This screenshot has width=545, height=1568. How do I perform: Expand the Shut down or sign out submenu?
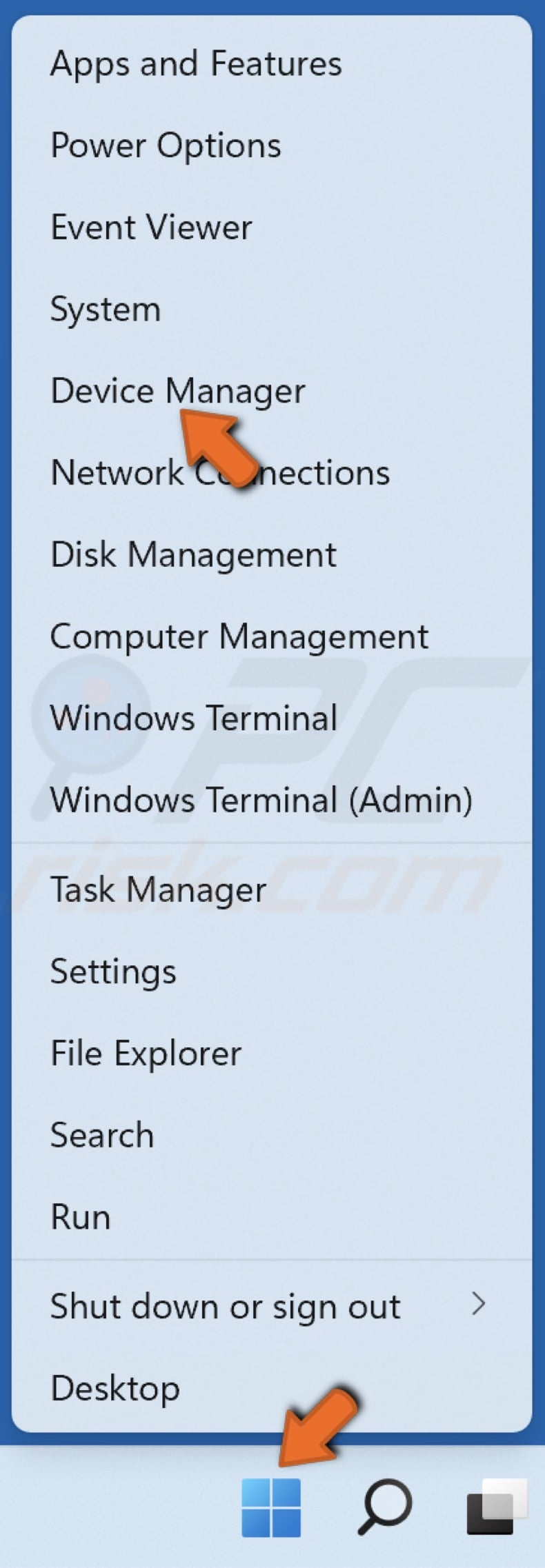point(225,1305)
